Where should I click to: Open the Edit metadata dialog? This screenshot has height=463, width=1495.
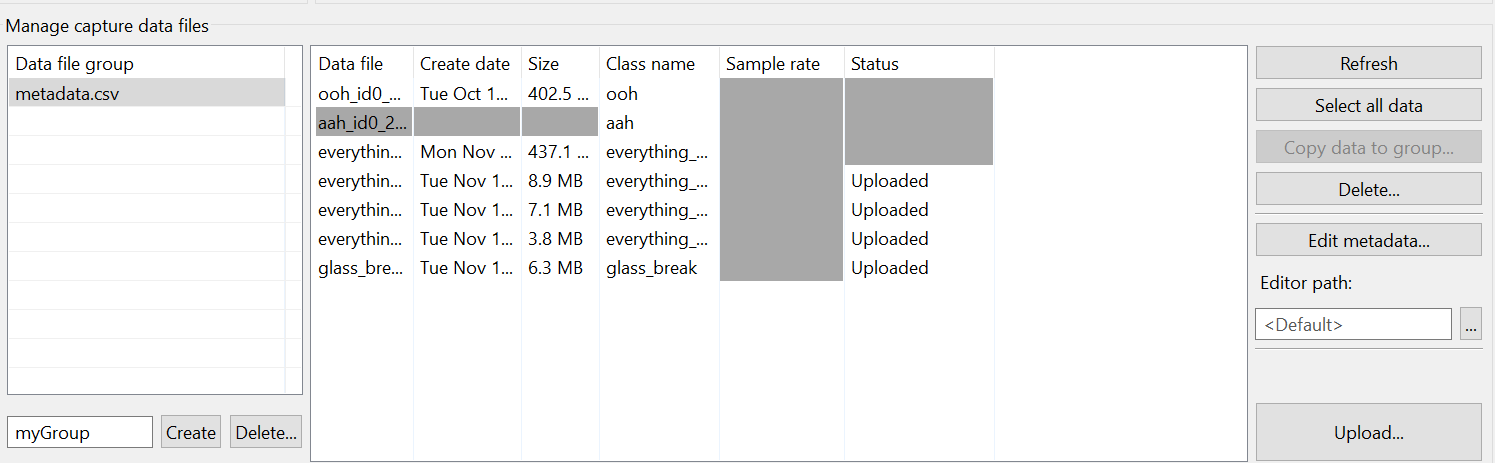[x=1368, y=240]
